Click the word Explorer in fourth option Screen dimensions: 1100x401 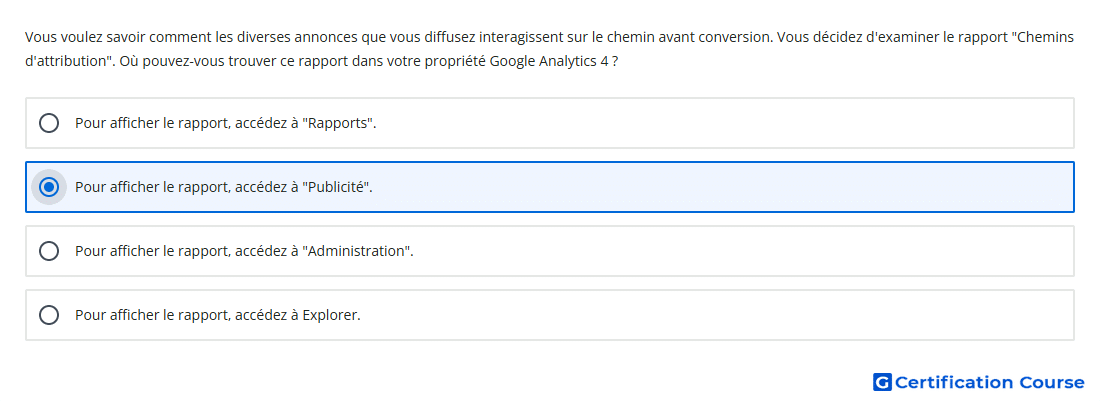coord(330,315)
